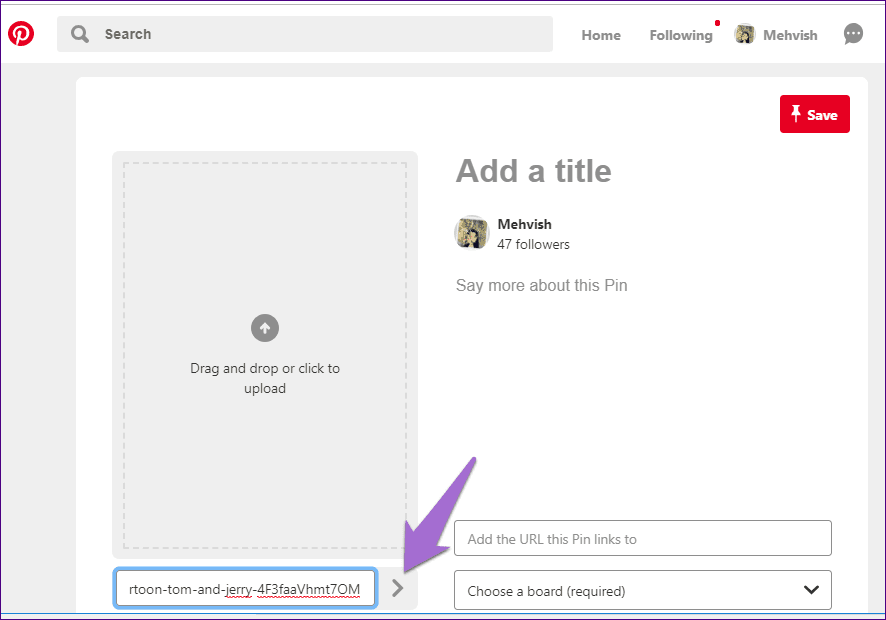886x620 pixels.
Task: Open the messages chat bubble icon
Action: (x=853, y=34)
